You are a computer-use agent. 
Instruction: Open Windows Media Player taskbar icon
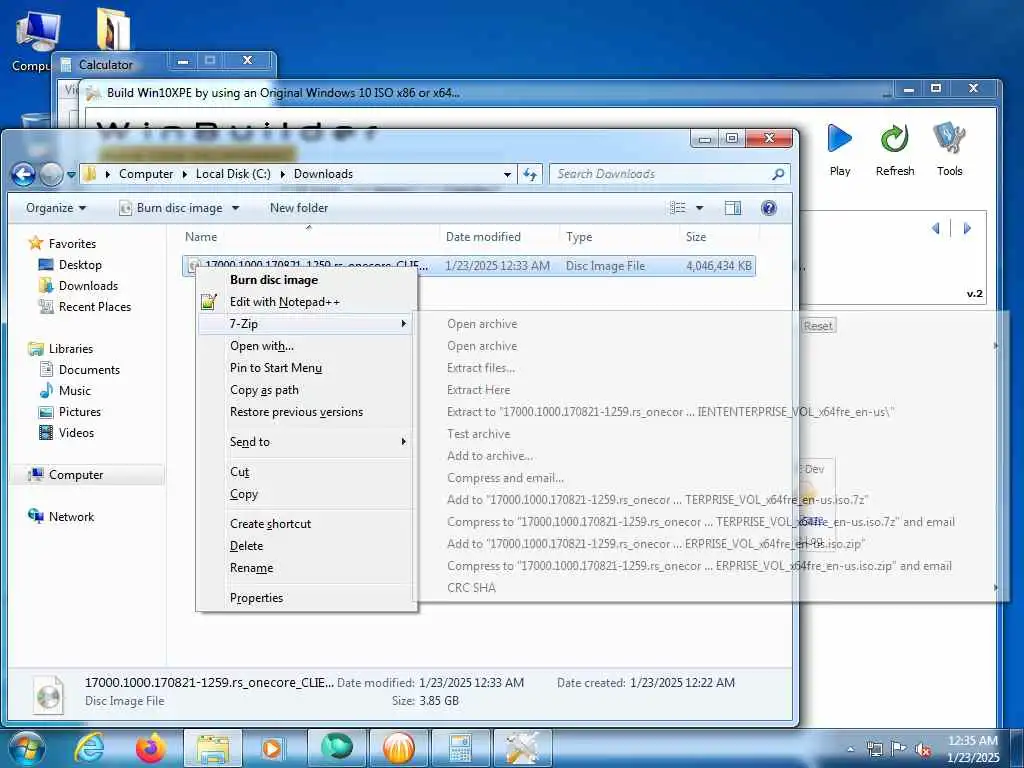coord(271,748)
